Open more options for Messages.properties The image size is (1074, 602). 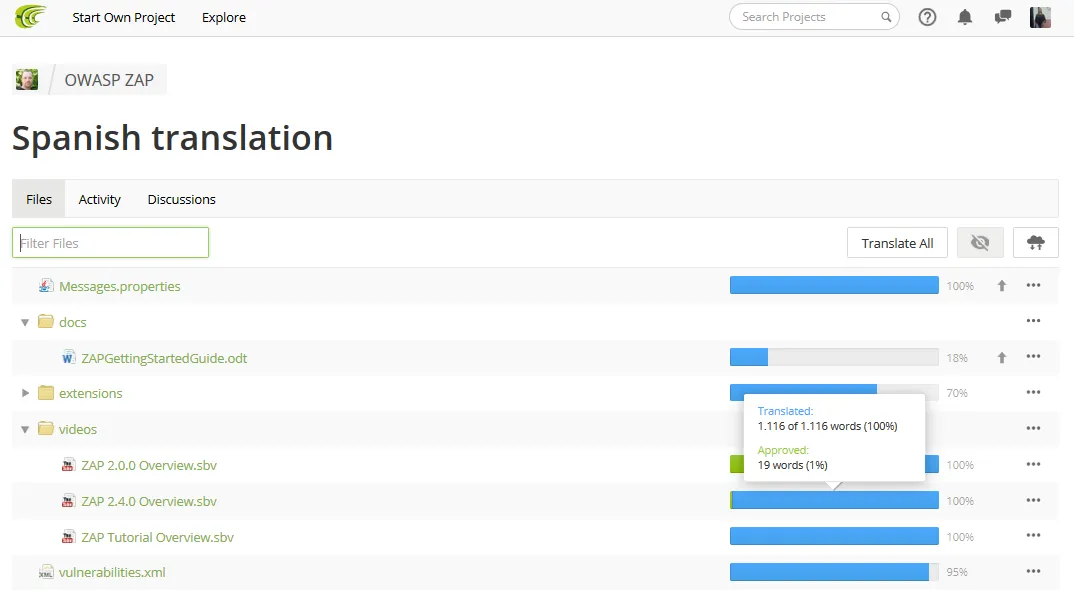(1033, 285)
